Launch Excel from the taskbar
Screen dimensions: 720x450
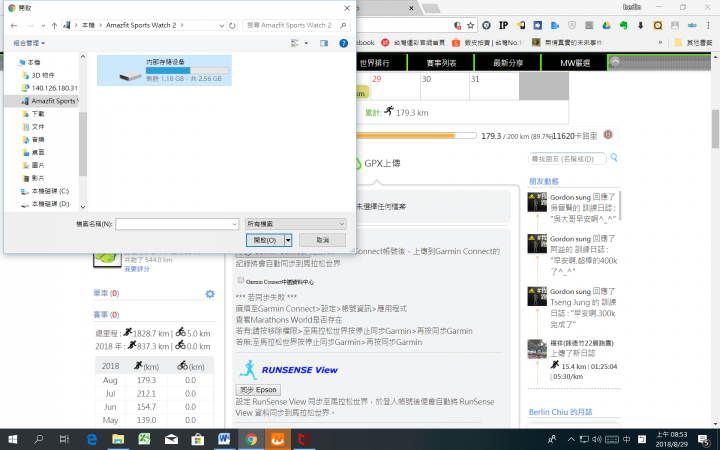point(145,439)
